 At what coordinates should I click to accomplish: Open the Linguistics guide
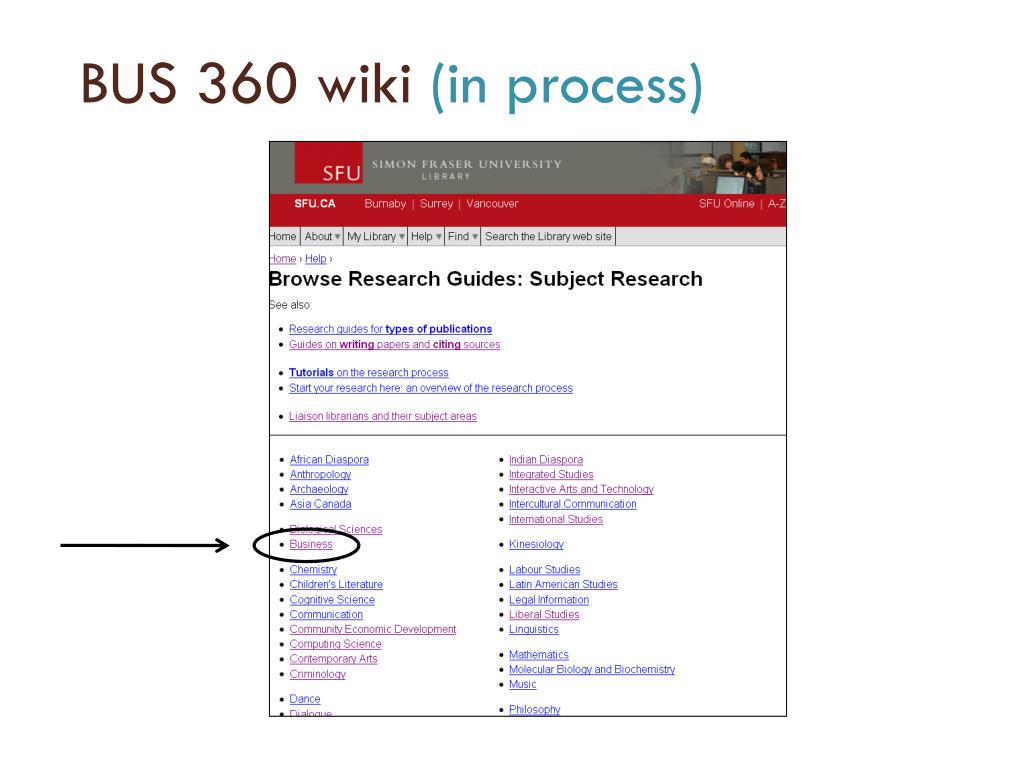534,629
